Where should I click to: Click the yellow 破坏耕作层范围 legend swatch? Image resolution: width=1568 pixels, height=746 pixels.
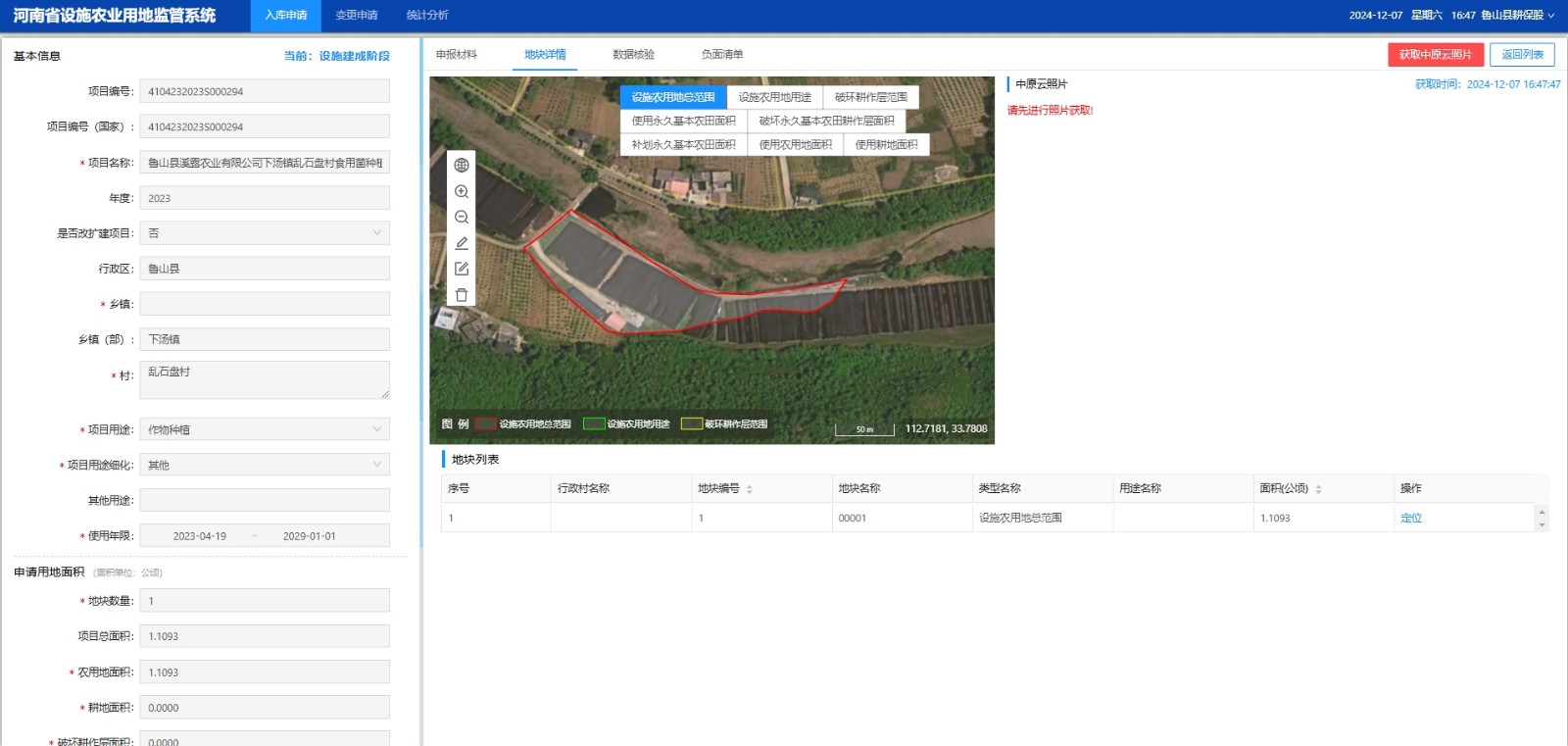click(692, 424)
